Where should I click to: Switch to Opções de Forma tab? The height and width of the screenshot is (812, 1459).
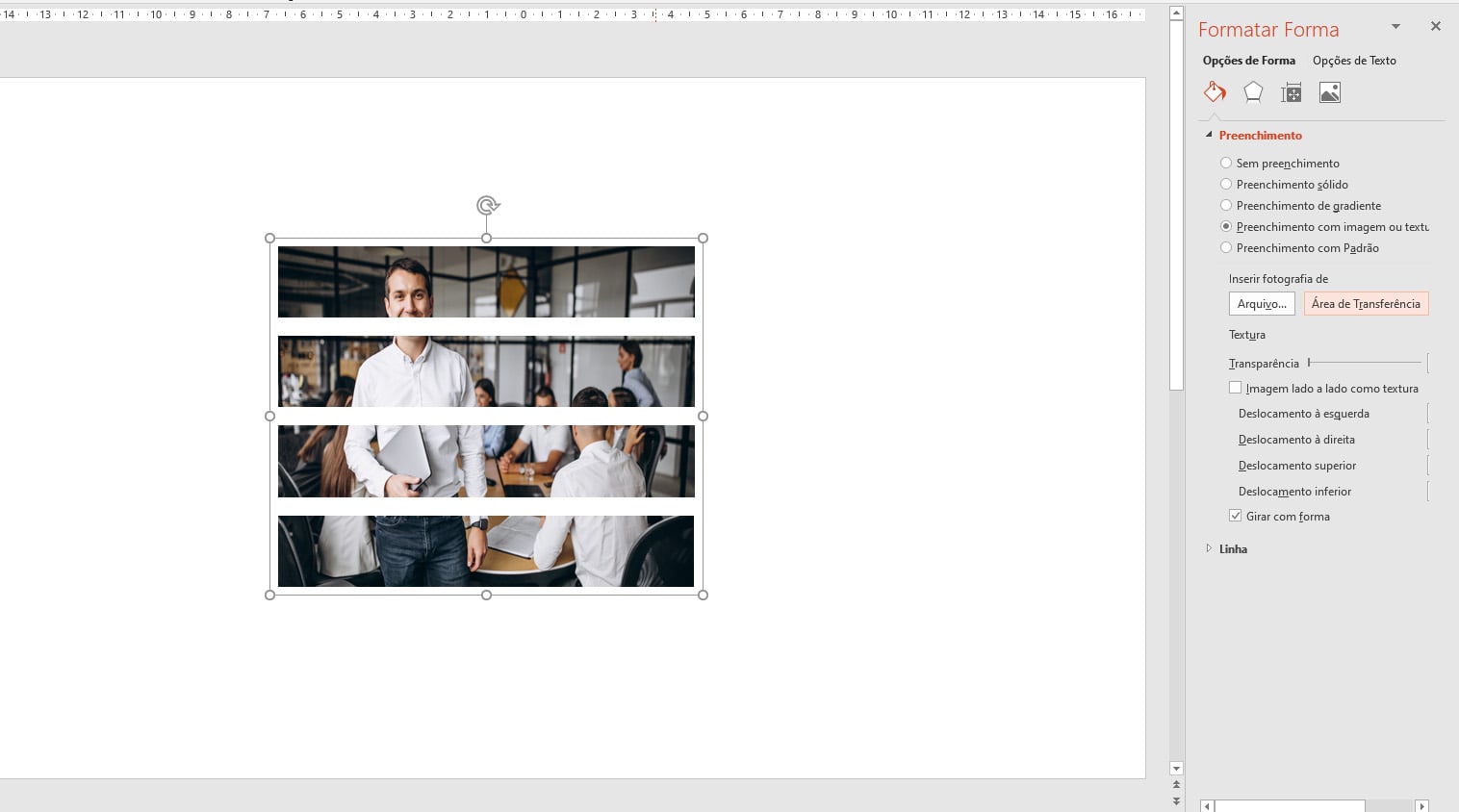point(1248,61)
